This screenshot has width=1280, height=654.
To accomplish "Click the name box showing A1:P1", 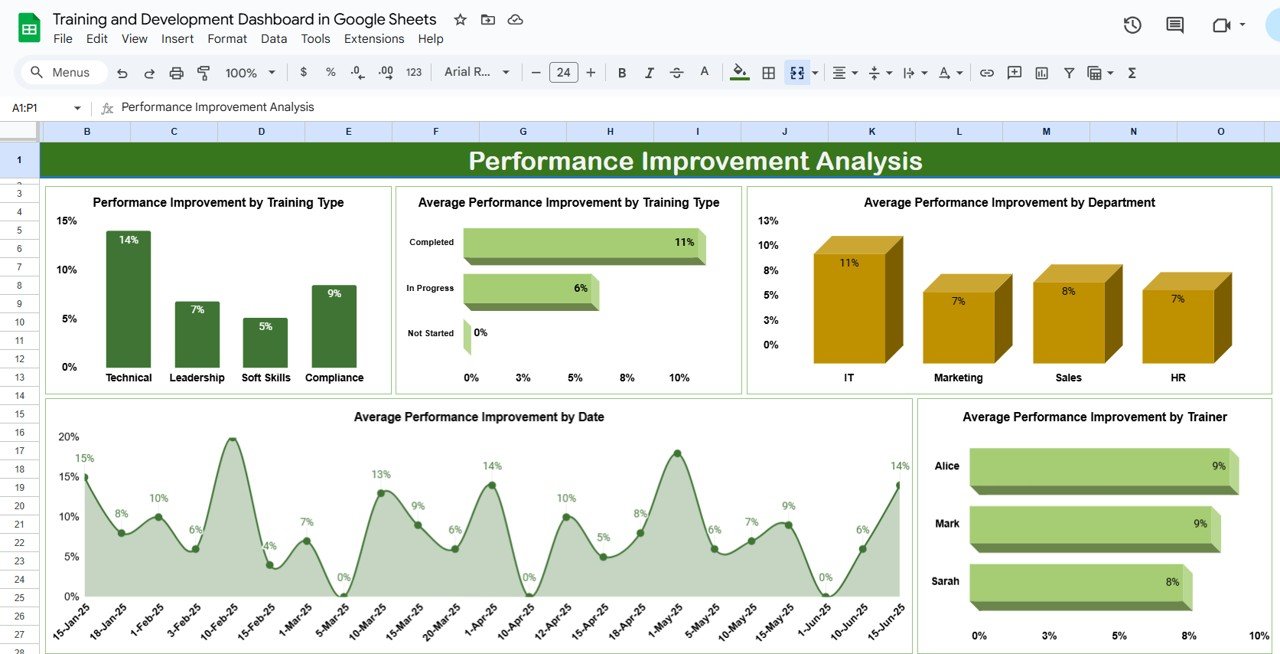I will pos(38,107).
